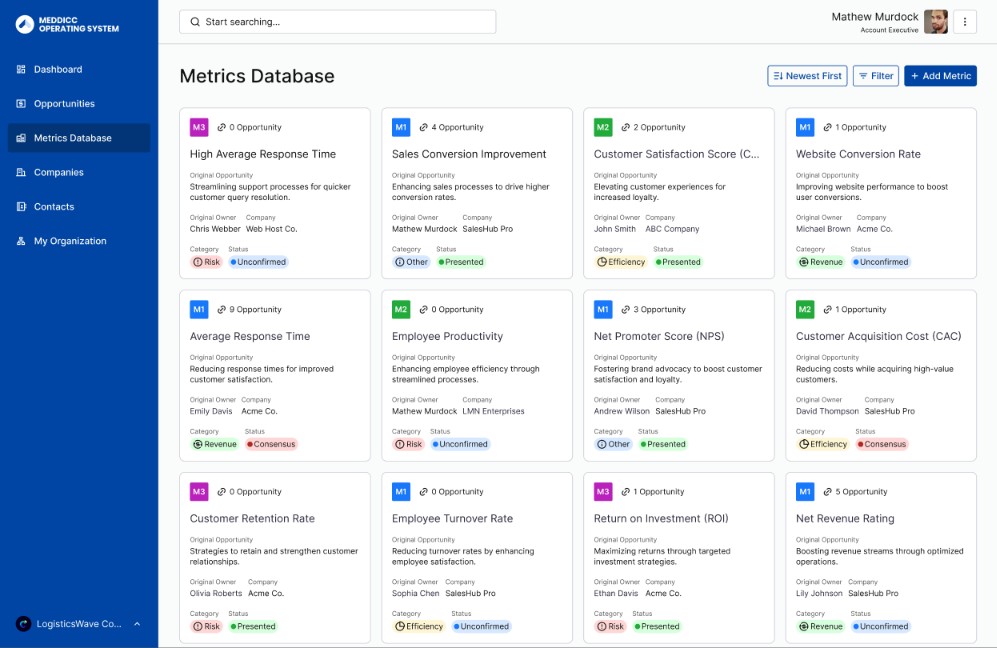Click the M3 badge on High Average Response Time
The width and height of the screenshot is (997, 648).
[x=197, y=127]
